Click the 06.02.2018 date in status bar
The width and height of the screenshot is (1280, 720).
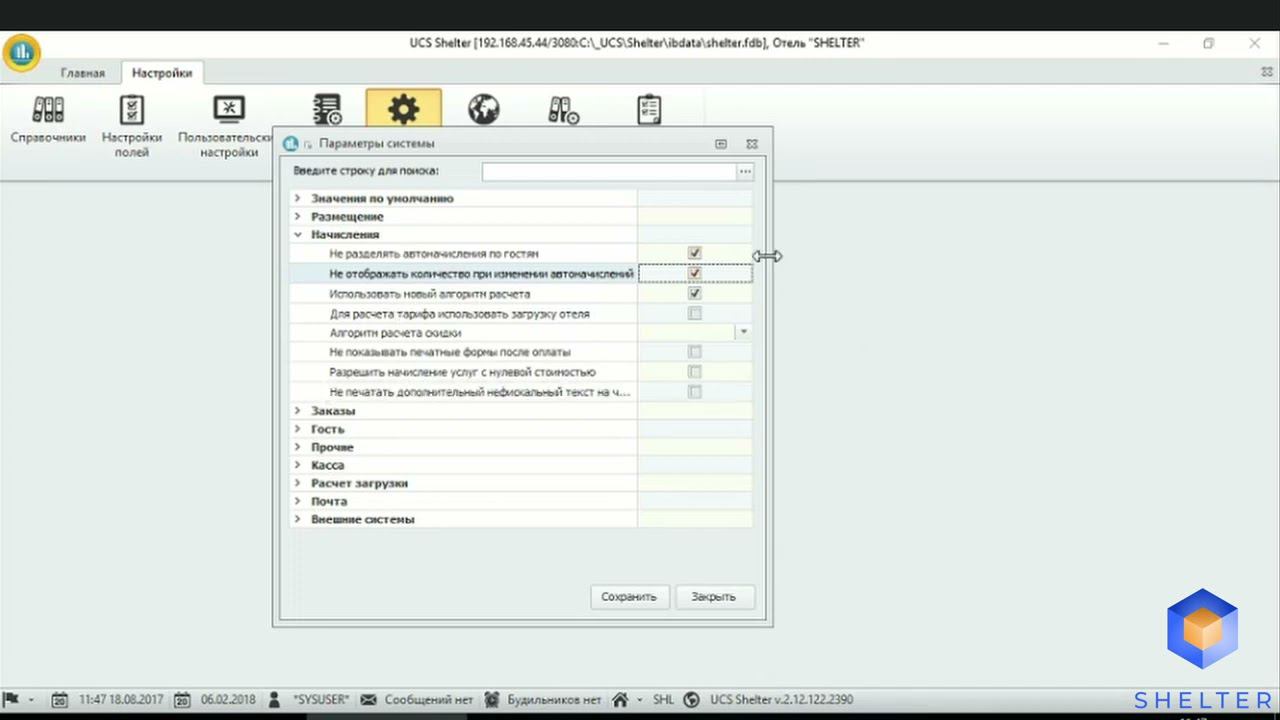coord(228,700)
